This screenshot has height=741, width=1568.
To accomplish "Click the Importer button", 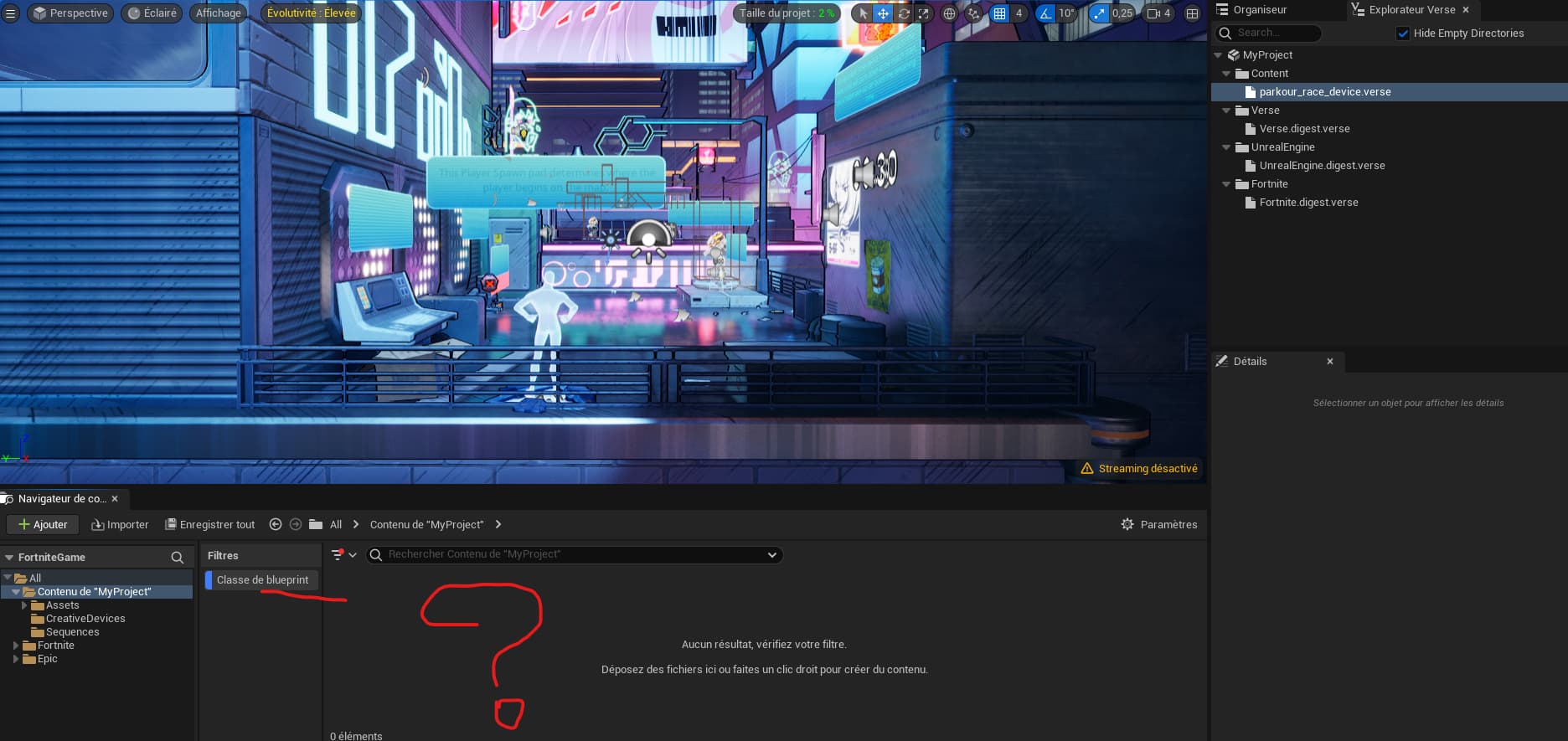I will [120, 525].
